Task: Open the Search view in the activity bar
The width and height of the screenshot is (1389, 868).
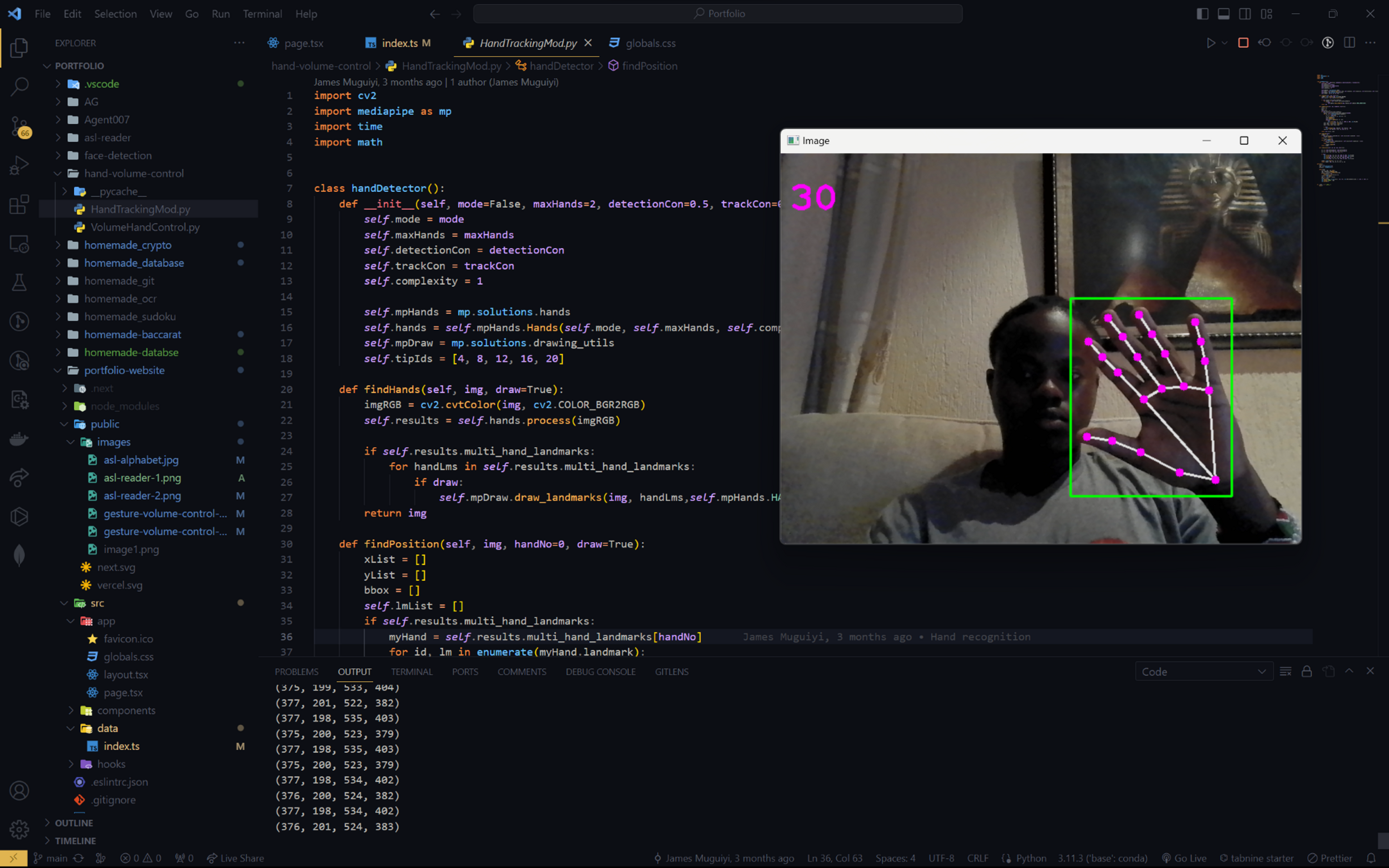Action: pos(19,87)
